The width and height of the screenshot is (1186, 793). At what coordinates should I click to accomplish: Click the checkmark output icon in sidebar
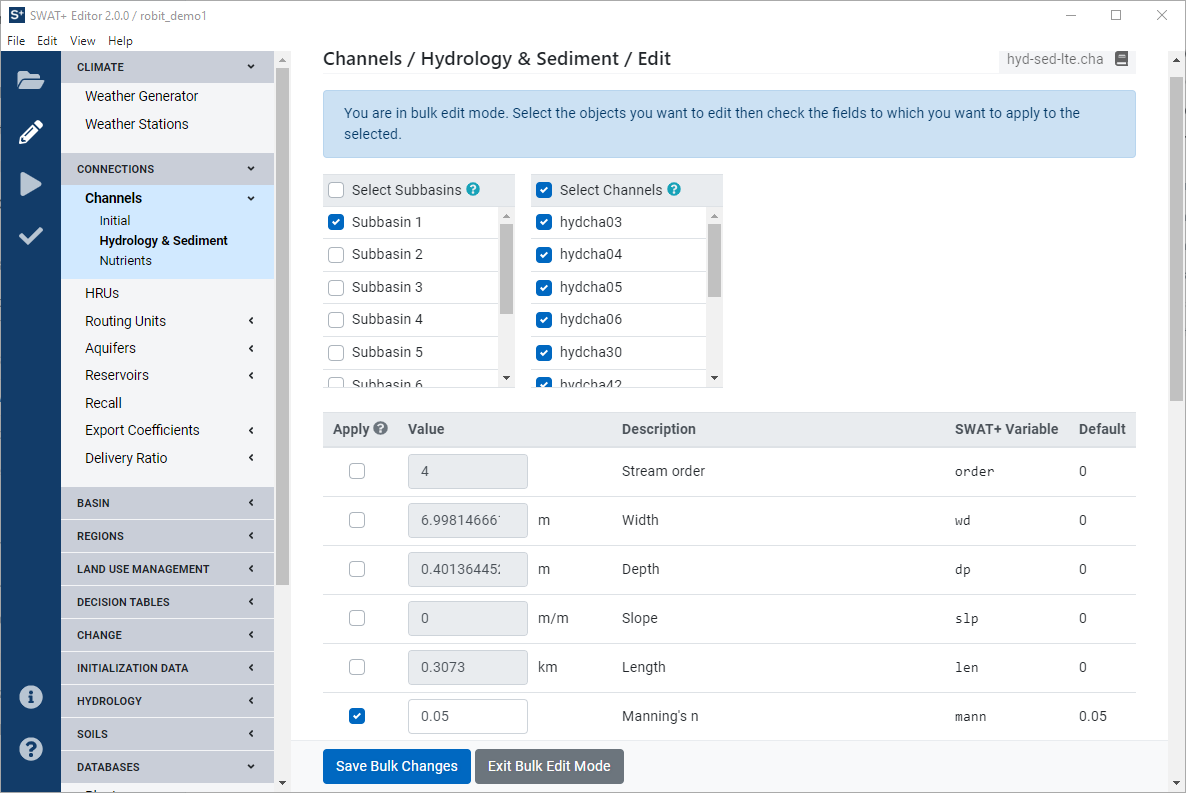(30, 236)
